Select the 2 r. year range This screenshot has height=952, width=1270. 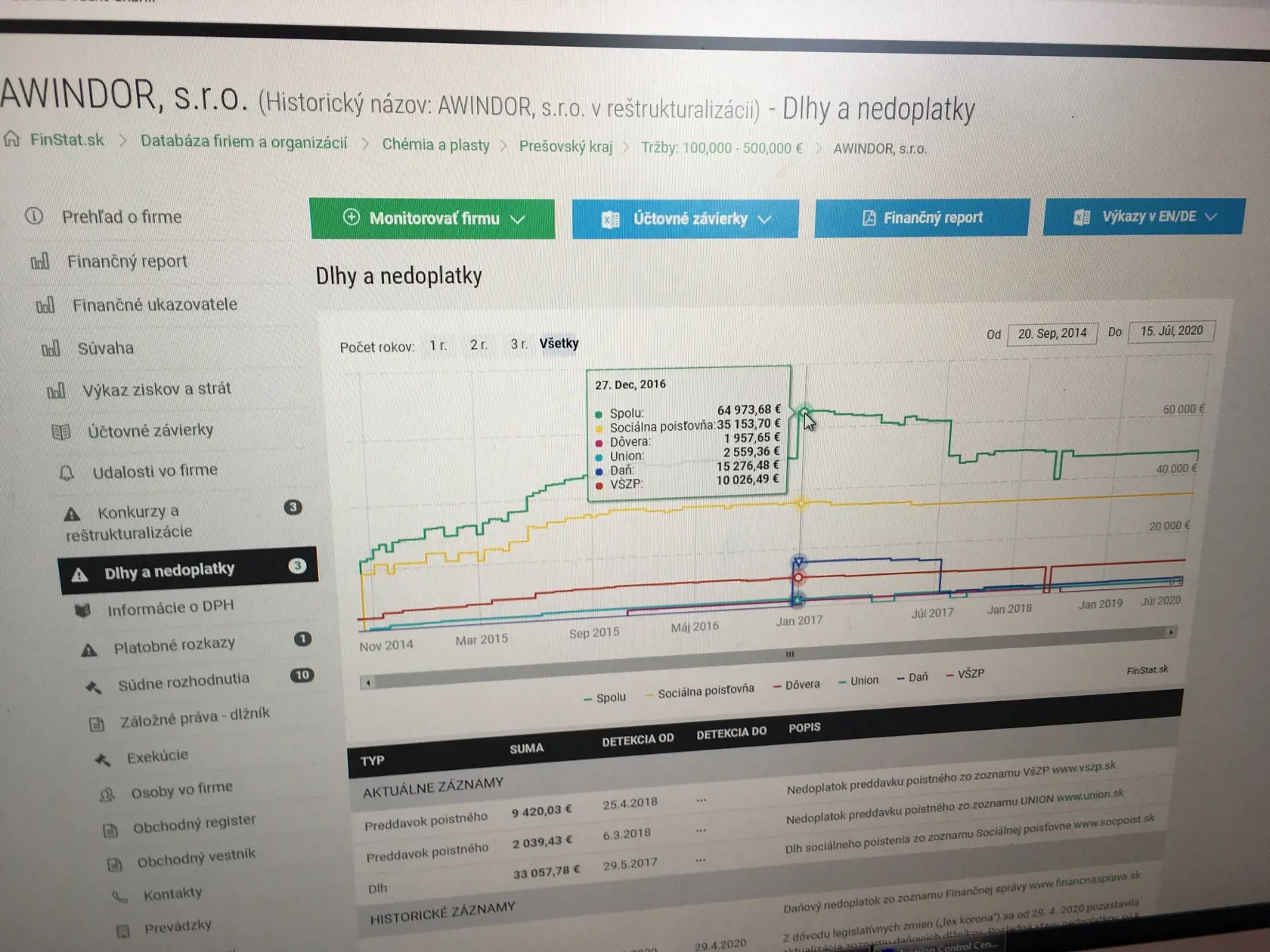[479, 345]
